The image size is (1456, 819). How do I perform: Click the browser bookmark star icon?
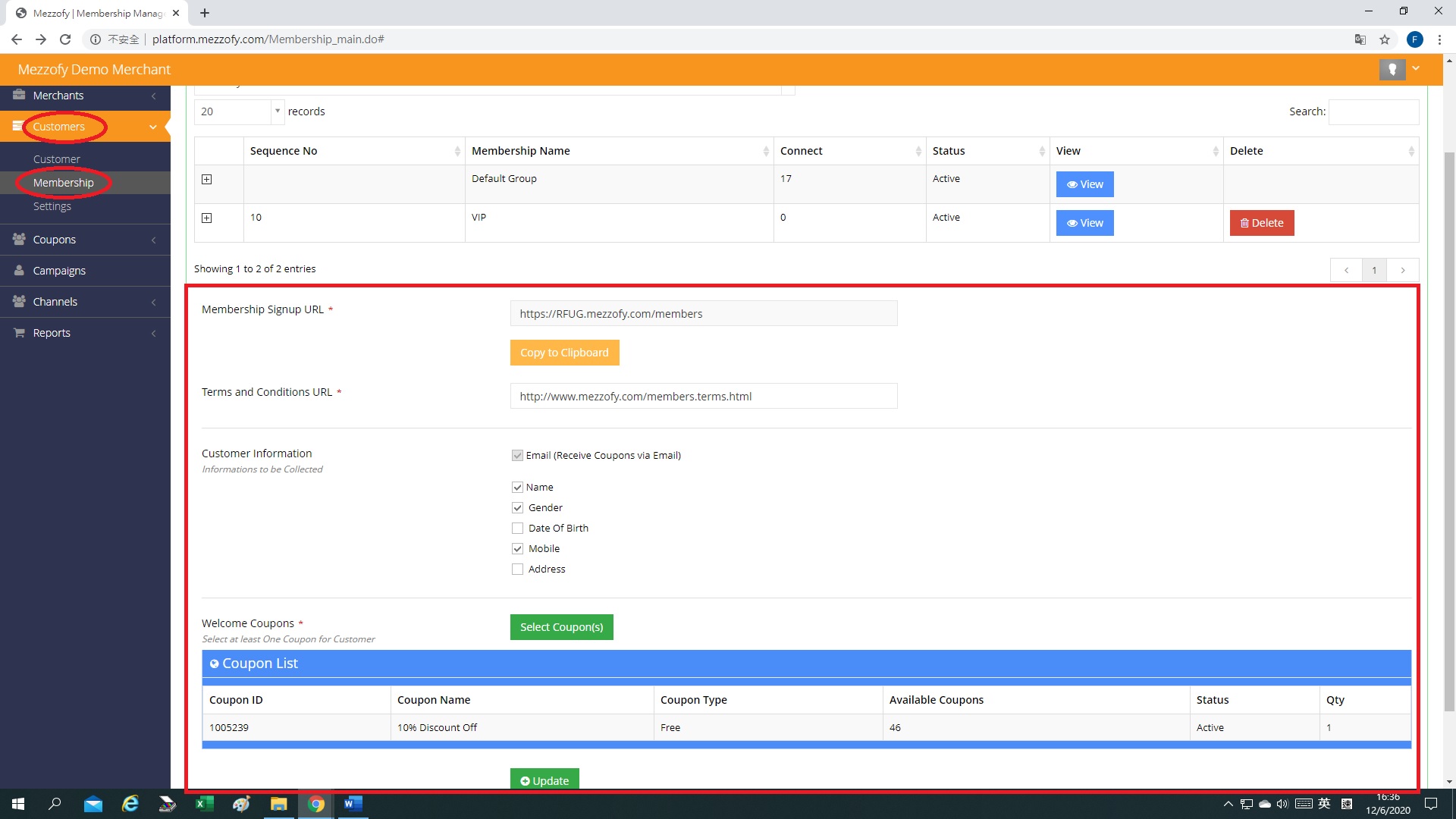[x=1385, y=39]
